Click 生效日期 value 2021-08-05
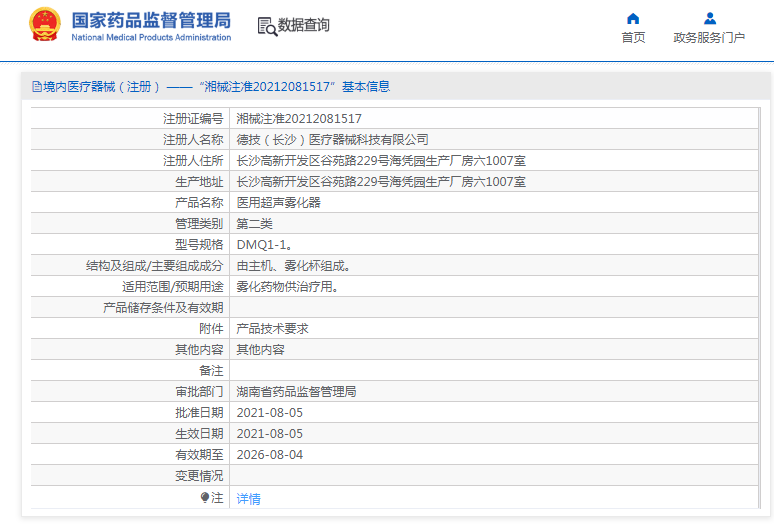The image size is (774, 525). pyautogui.click(x=270, y=434)
